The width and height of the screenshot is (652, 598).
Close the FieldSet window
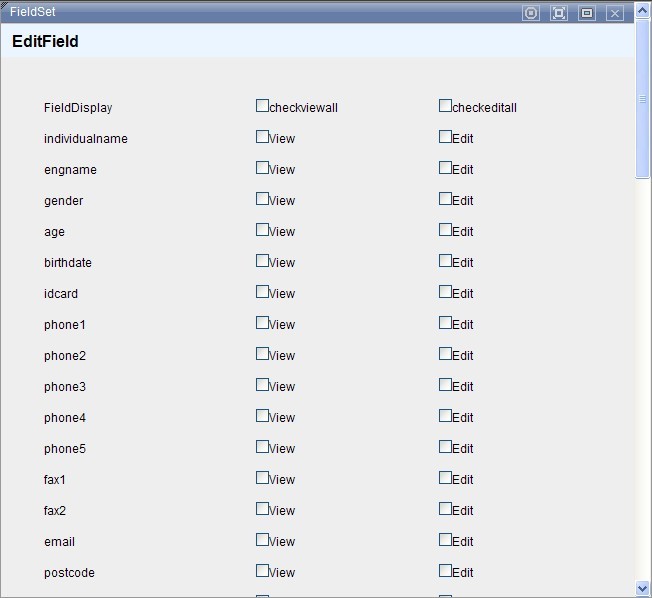(615, 13)
